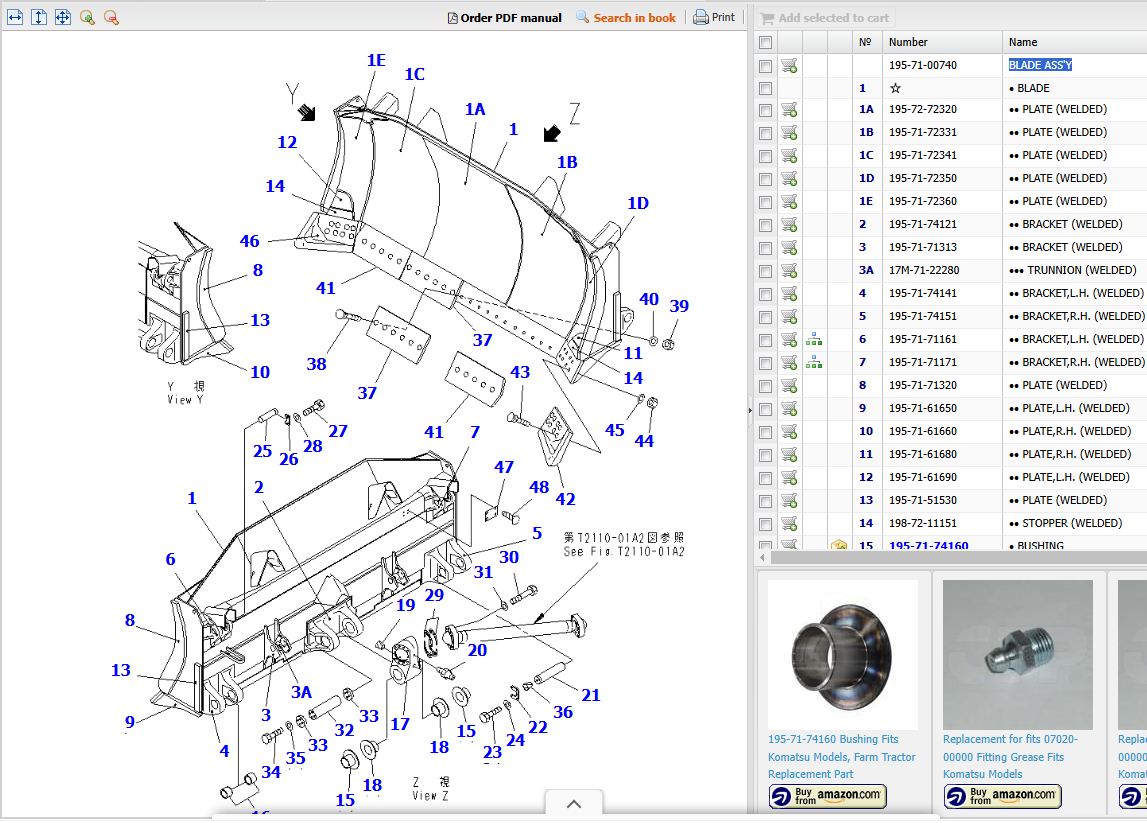Click the bushing product thumbnail
The image size is (1147, 823).
click(x=843, y=655)
